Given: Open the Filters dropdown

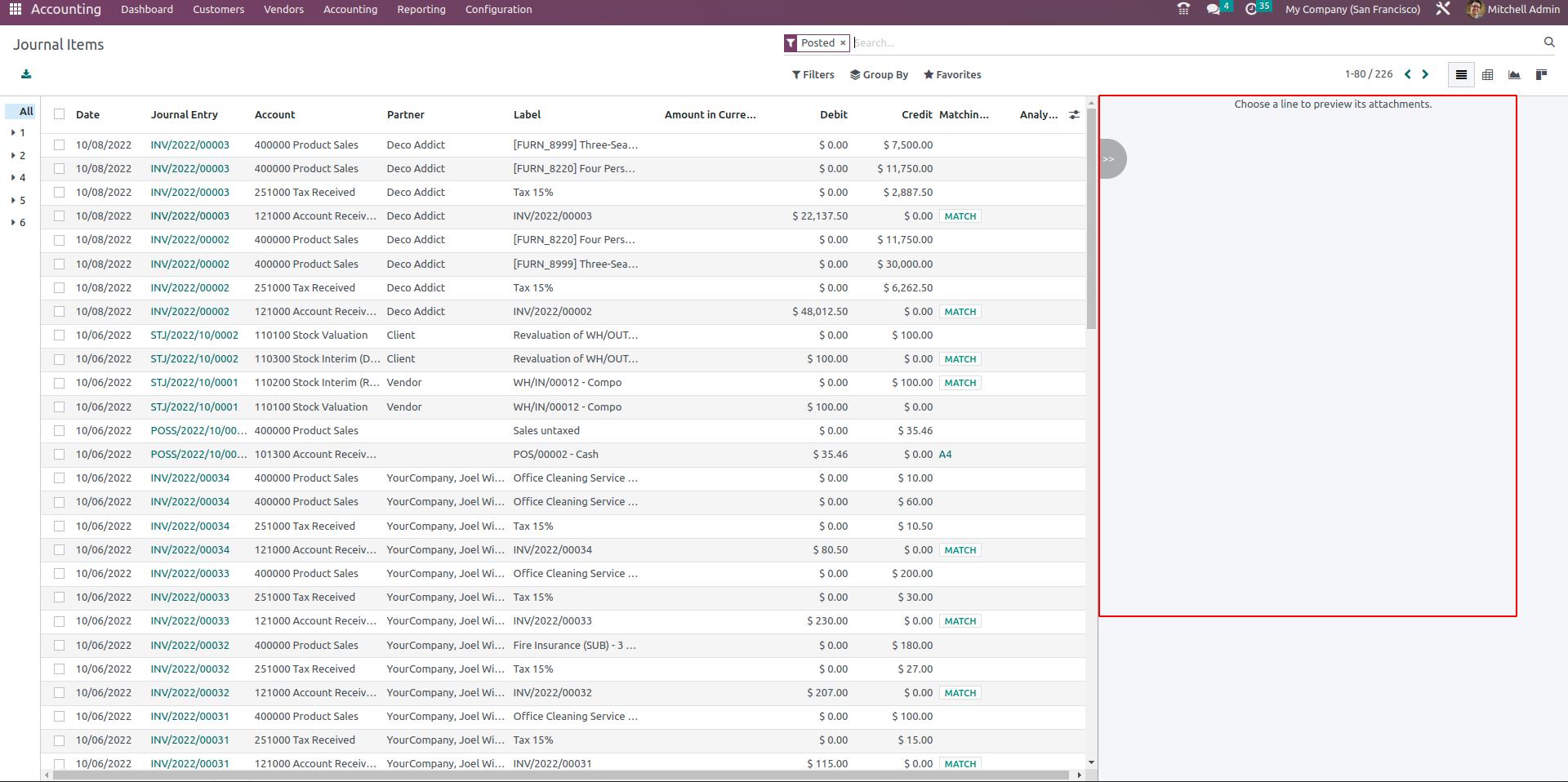Looking at the screenshot, I should (813, 74).
